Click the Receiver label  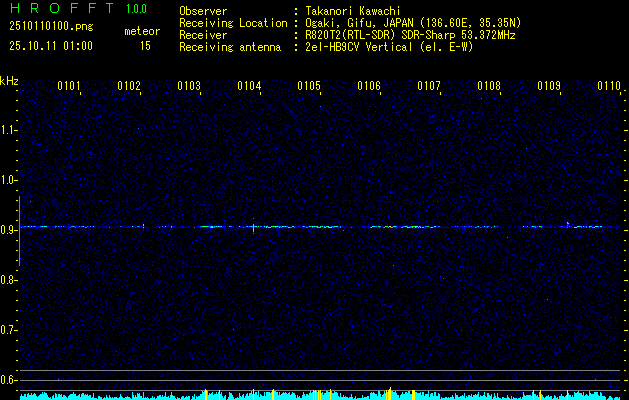click(x=203, y=35)
